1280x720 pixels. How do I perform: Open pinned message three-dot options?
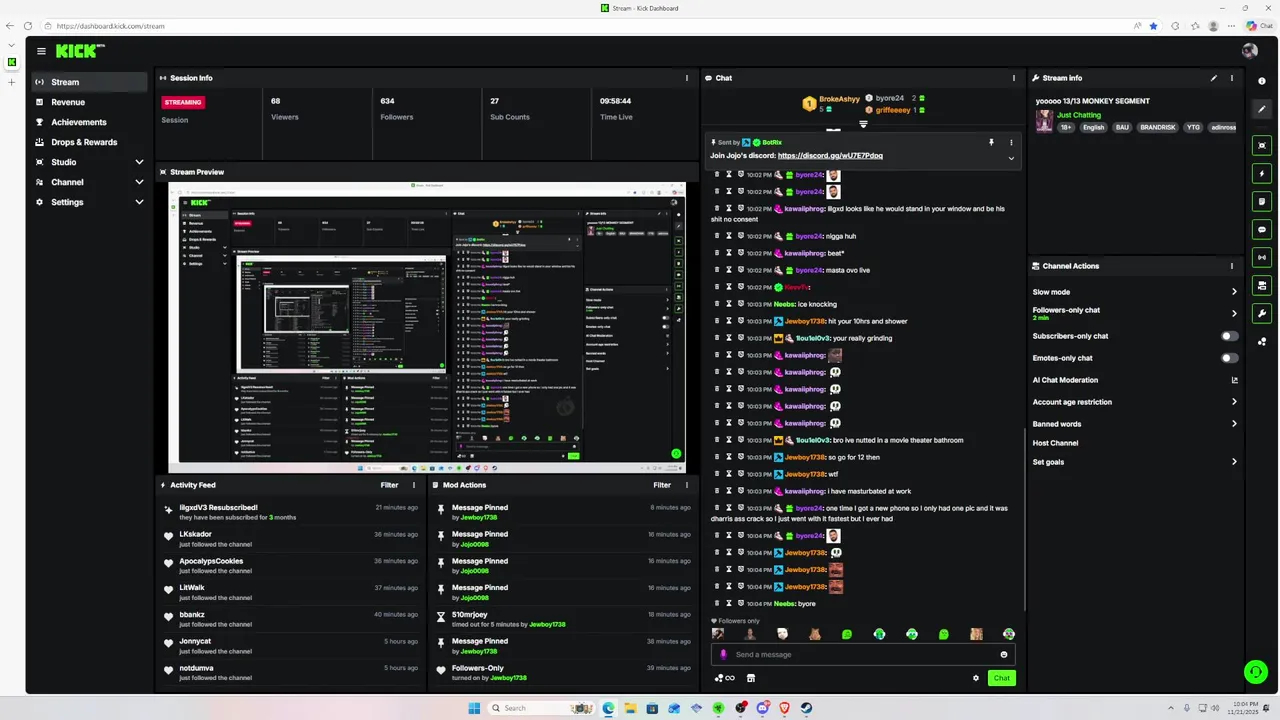[1011, 142]
